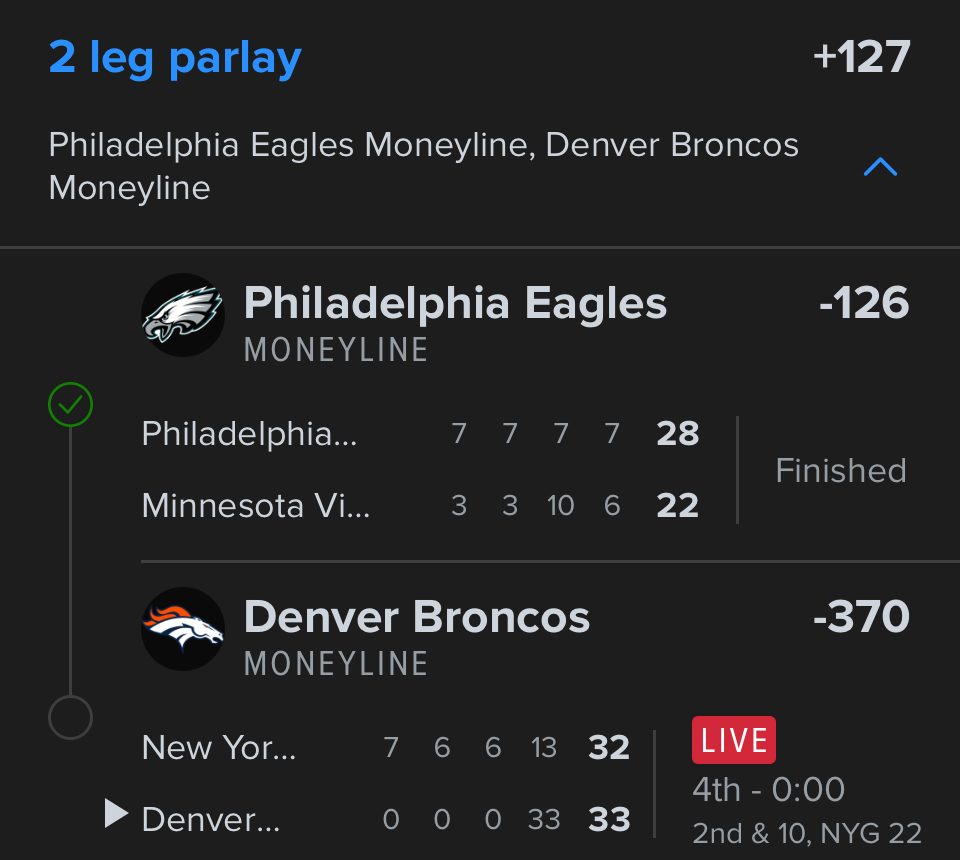Select the New York score row

[385, 747]
